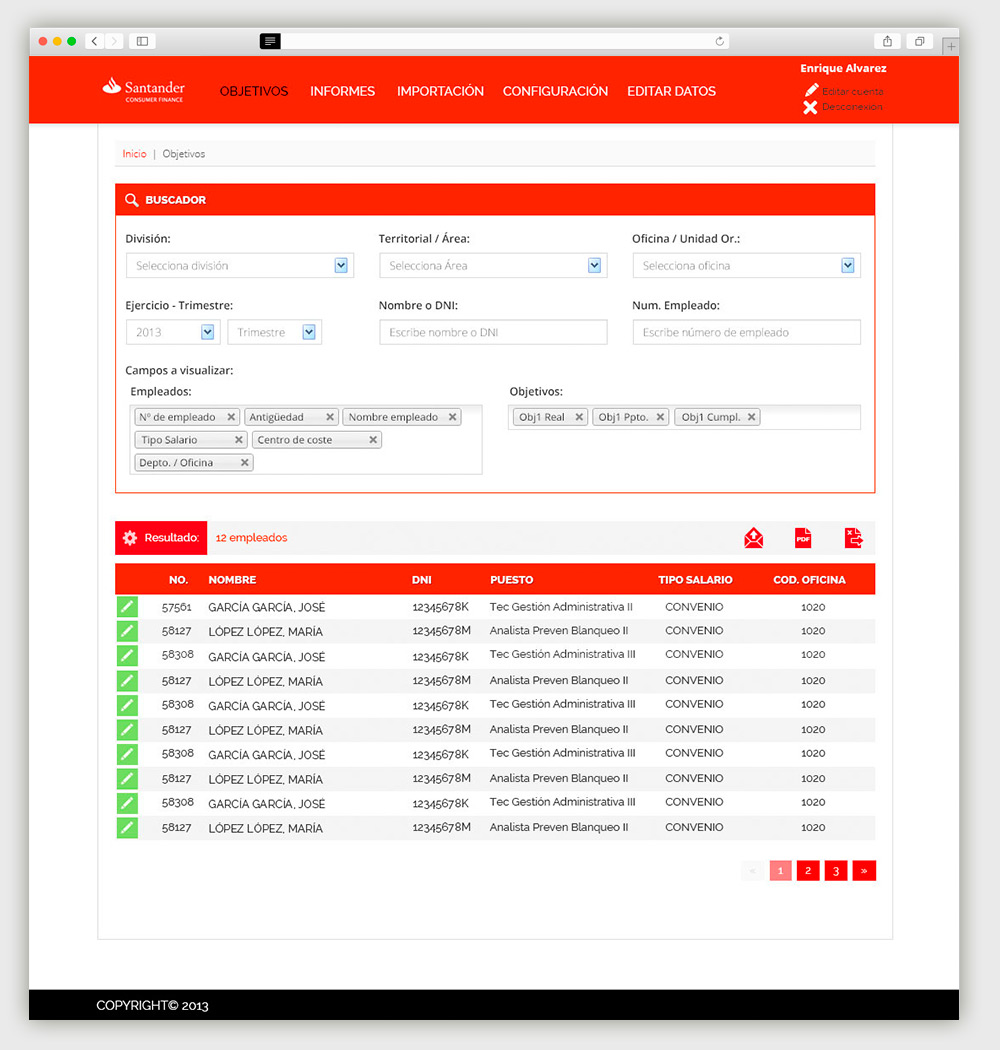Remove Obj1 Real objective tag
The height and width of the screenshot is (1050, 1000).
(579, 417)
